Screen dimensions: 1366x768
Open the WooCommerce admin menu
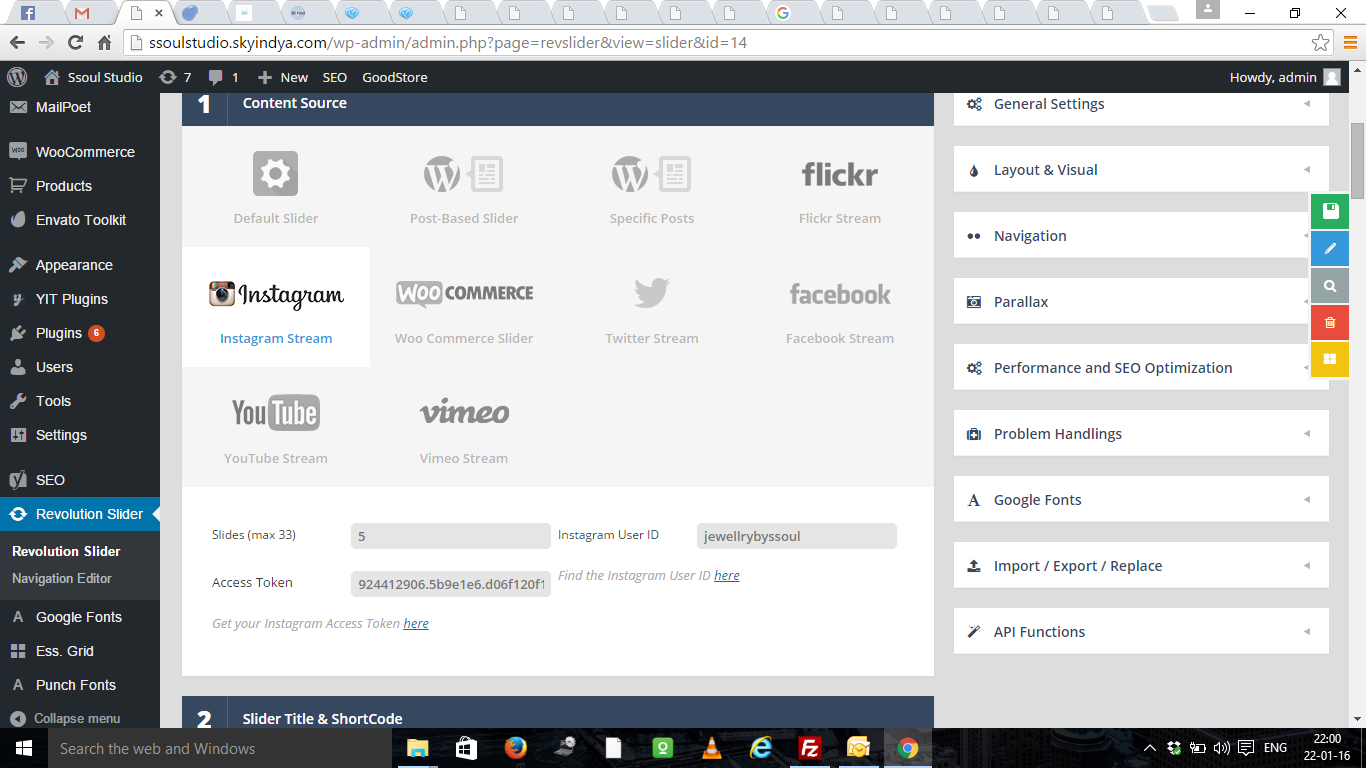[x=80, y=152]
